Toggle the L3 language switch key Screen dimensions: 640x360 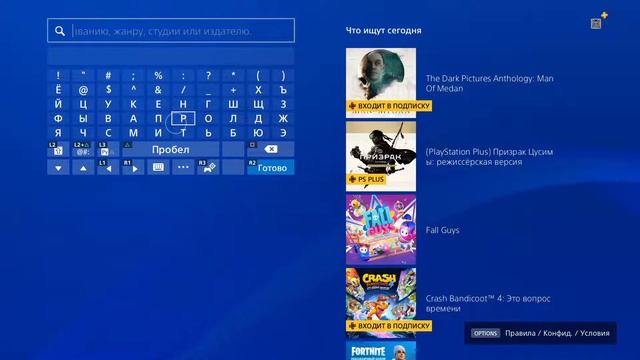(108, 149)
